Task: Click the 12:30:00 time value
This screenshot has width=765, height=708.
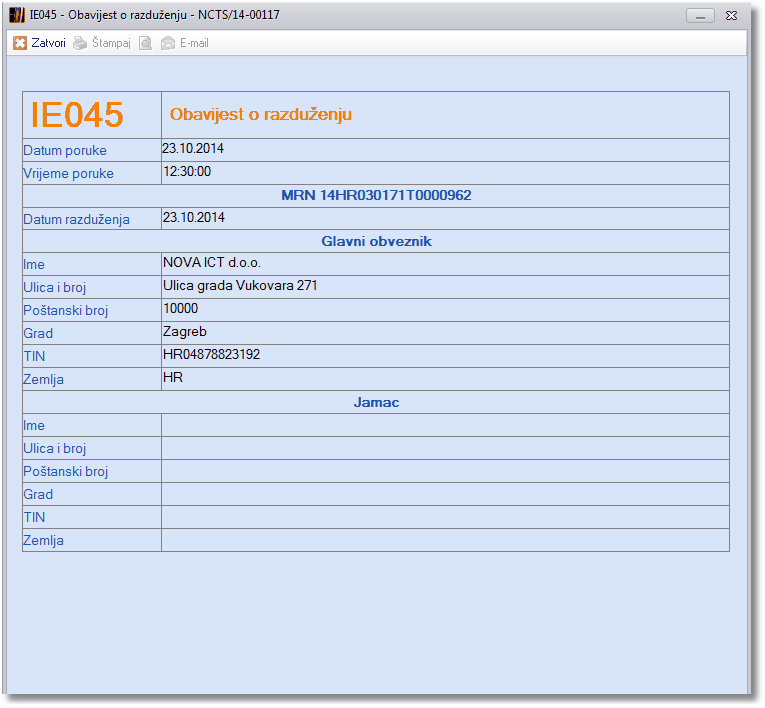Action: (x=187, y=171)
